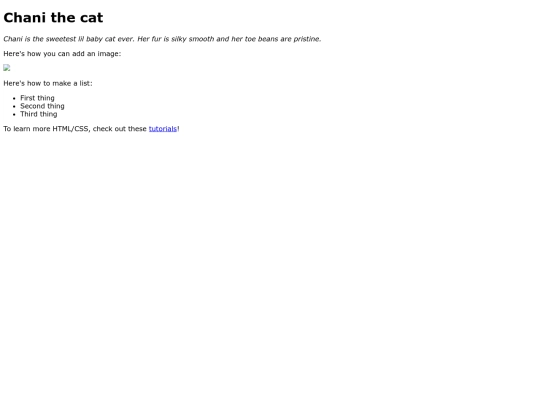Click the 'Chani the cat' heading
The width and height of the screenshot is (540, 405).
(53, 18)
